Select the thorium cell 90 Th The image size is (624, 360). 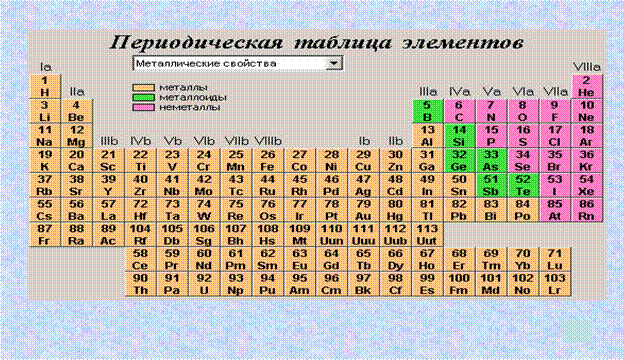pyautogui.click(x=140, y=284)
